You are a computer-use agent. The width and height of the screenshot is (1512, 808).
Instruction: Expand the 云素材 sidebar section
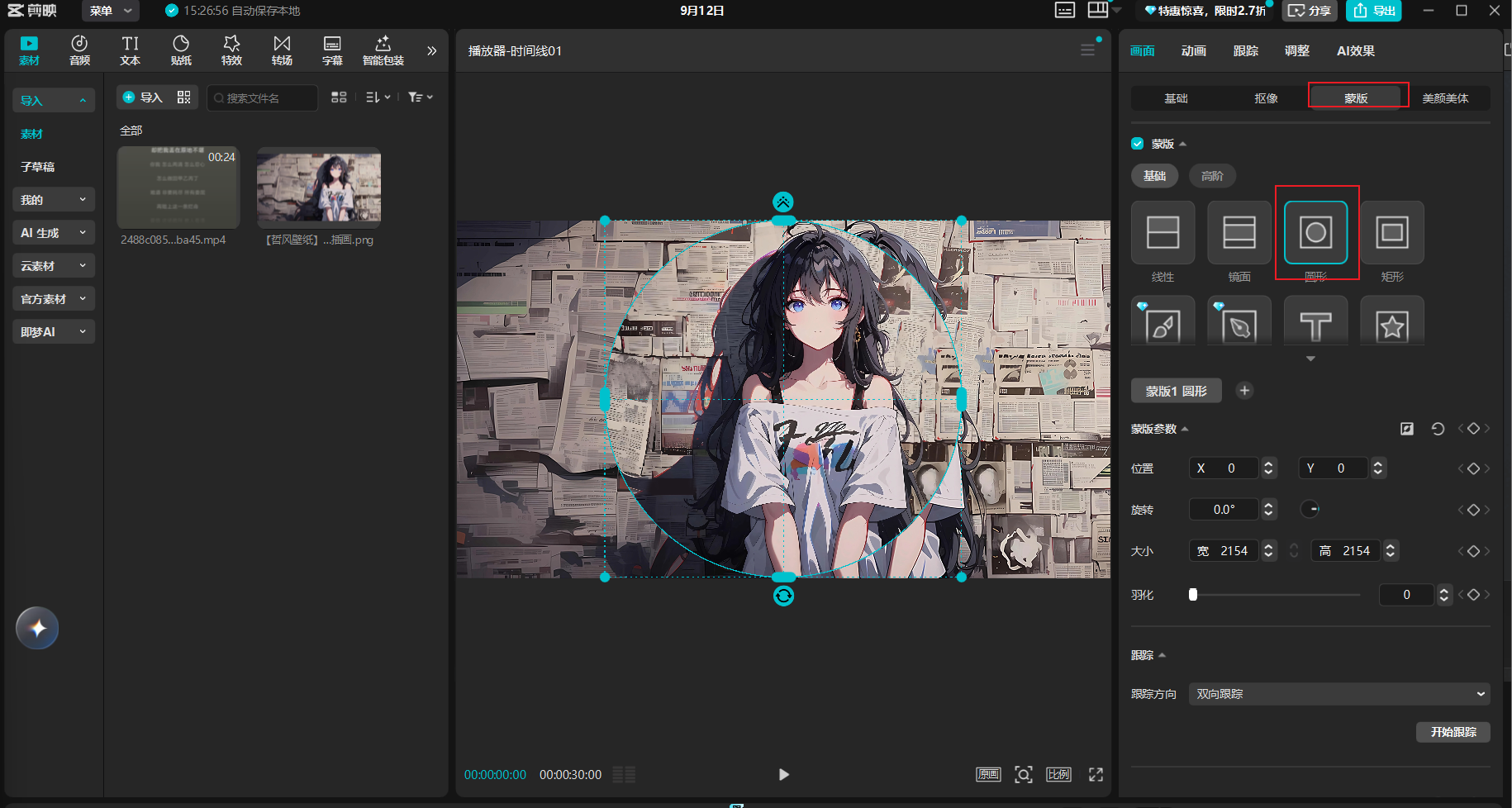pyautogui.click(x=54, y=265)
